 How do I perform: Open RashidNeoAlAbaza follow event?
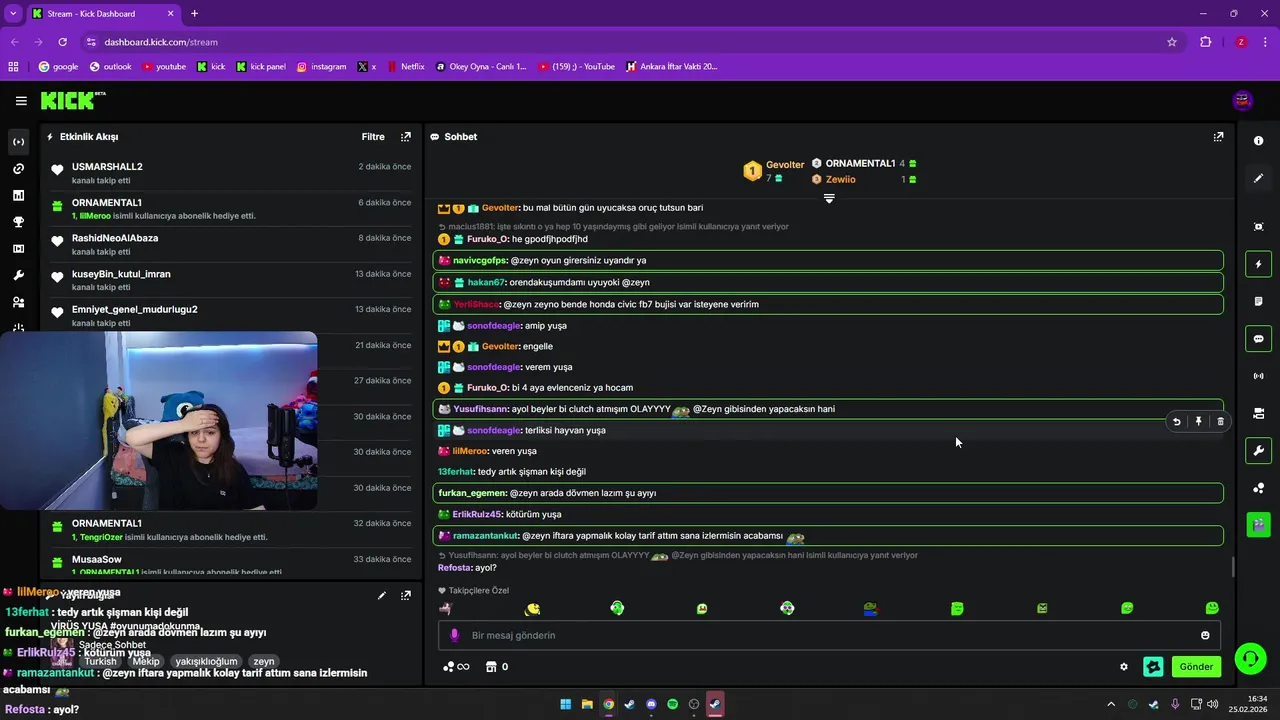(229, 244)
